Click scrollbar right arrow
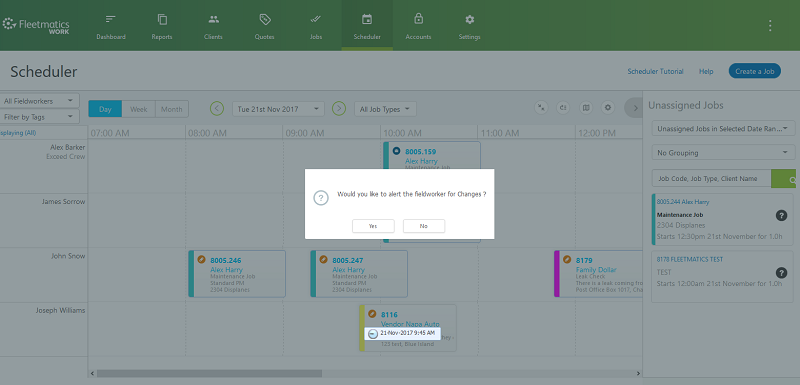The width and height of the screenshot is (800, 385). click(x=638, y=374)
